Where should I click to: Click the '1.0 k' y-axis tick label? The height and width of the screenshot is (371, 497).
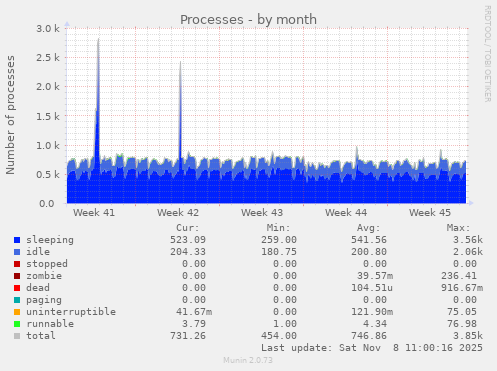pos(48,145)
